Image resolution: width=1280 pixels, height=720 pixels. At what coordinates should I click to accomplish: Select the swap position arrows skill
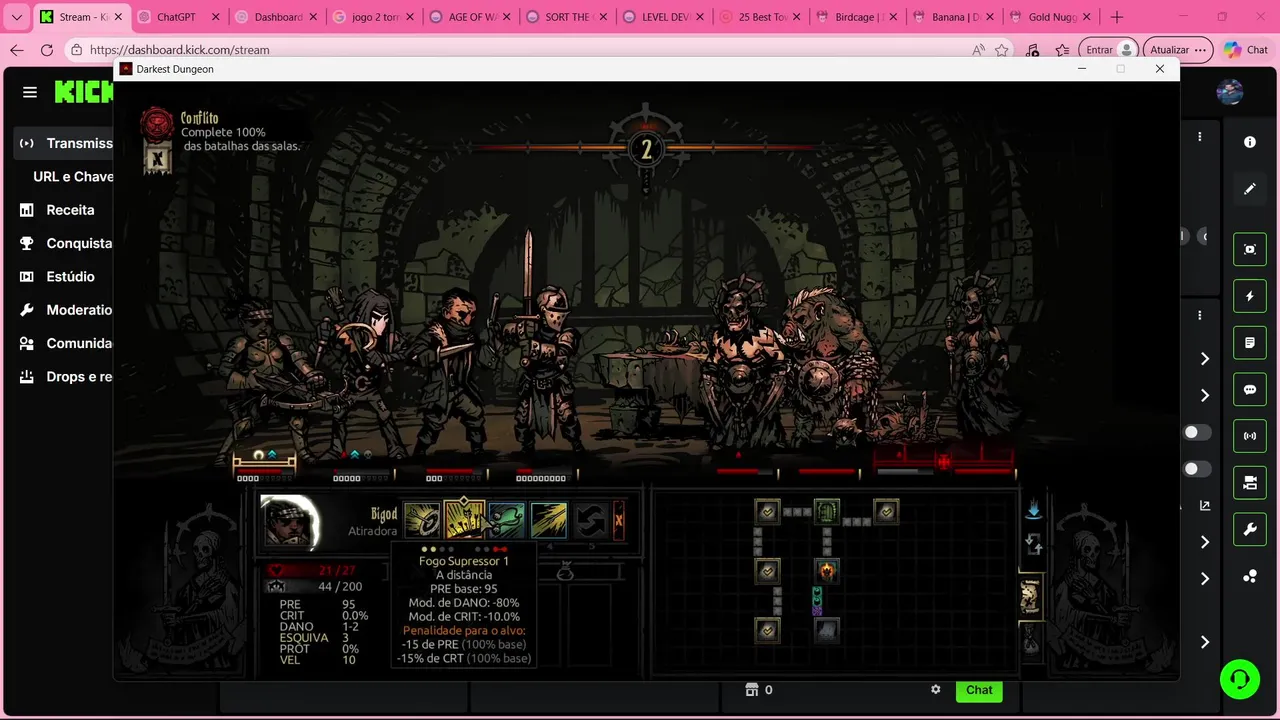(591, 520)
